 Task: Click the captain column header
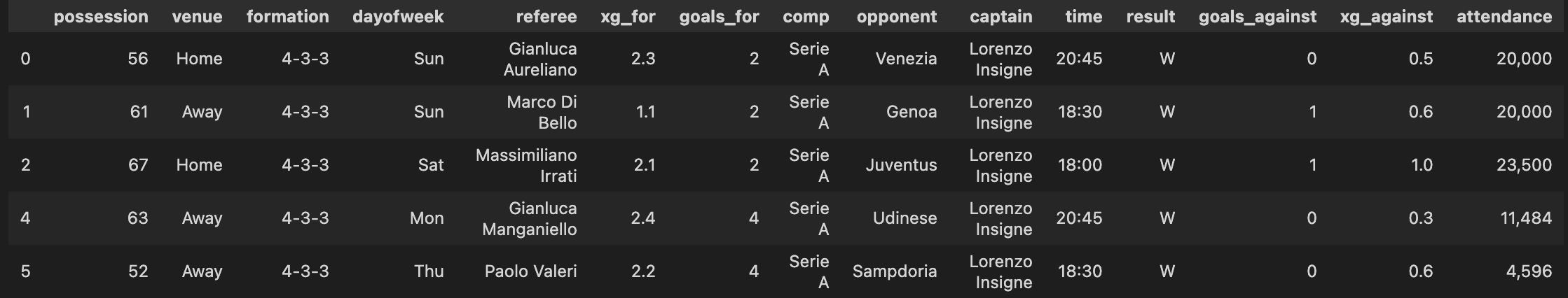pyautogui.click(x=1001, y=17)
